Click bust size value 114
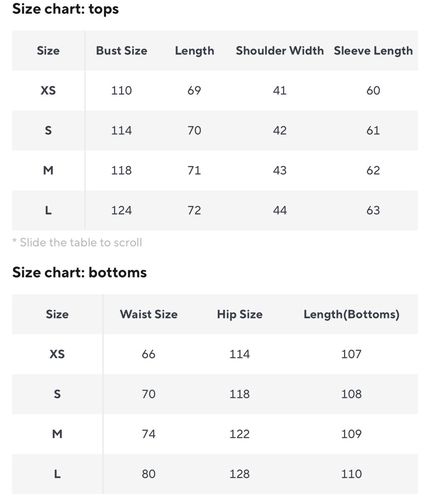Viewport: 430px width, 500px height. [121, 130]
